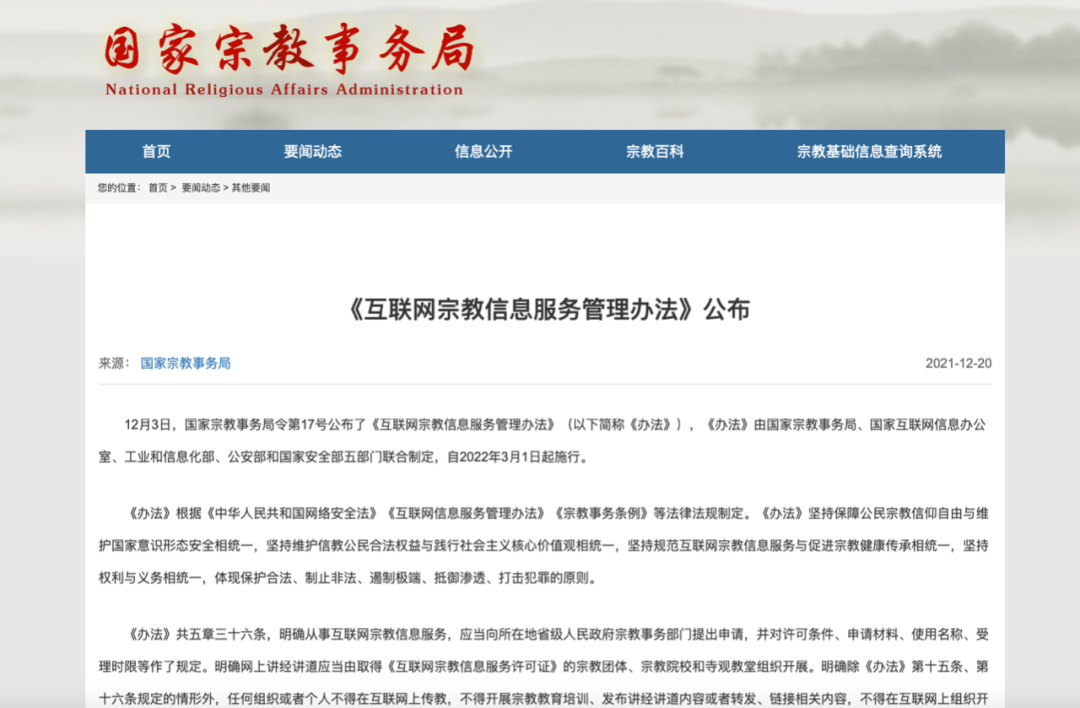Open the blue 国家宗教事务局 source link
Image resolution: width=1080 pixels, height=708 pixels.
point(185,363)
